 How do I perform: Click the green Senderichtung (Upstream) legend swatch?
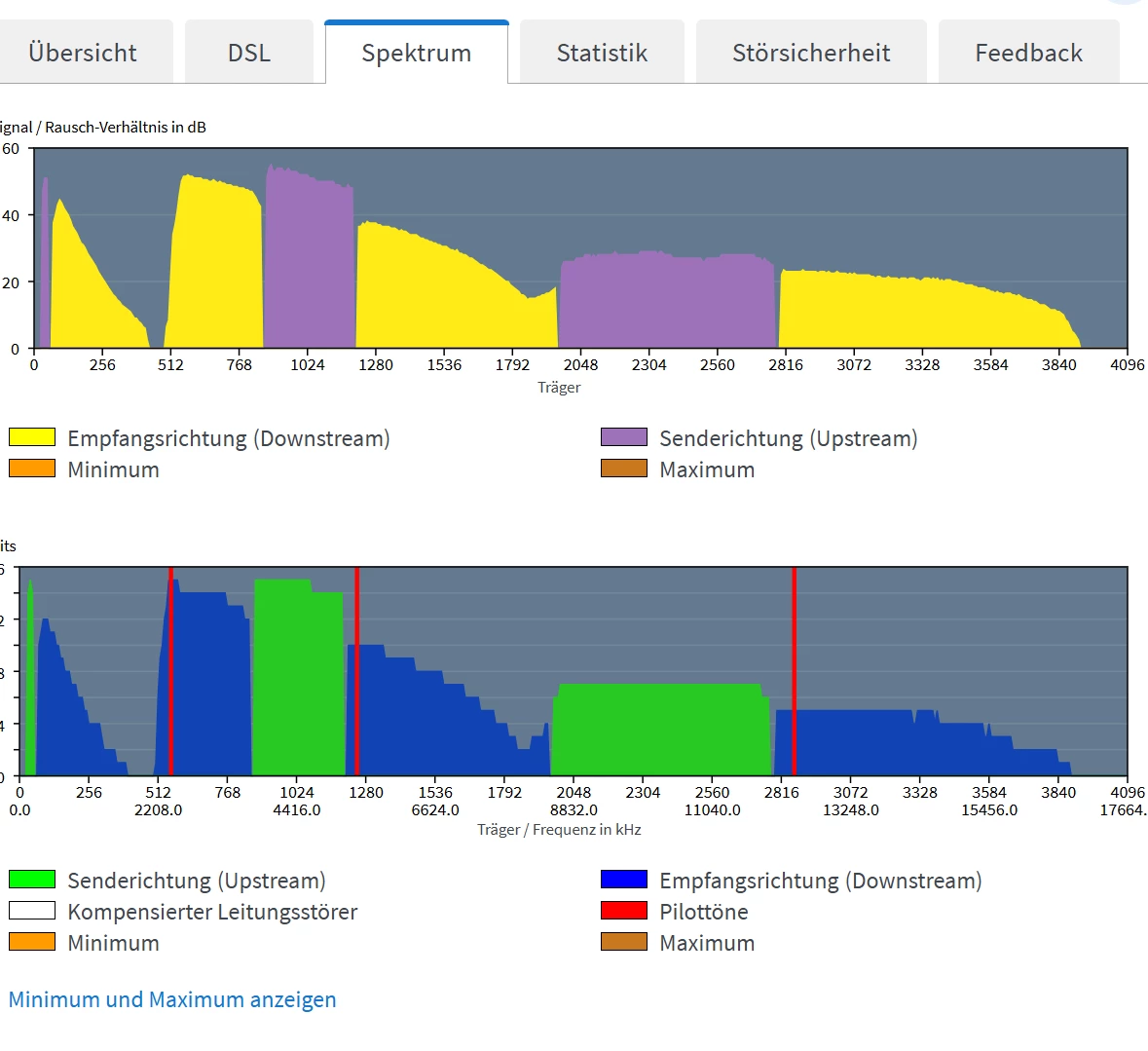click(32, 879)
